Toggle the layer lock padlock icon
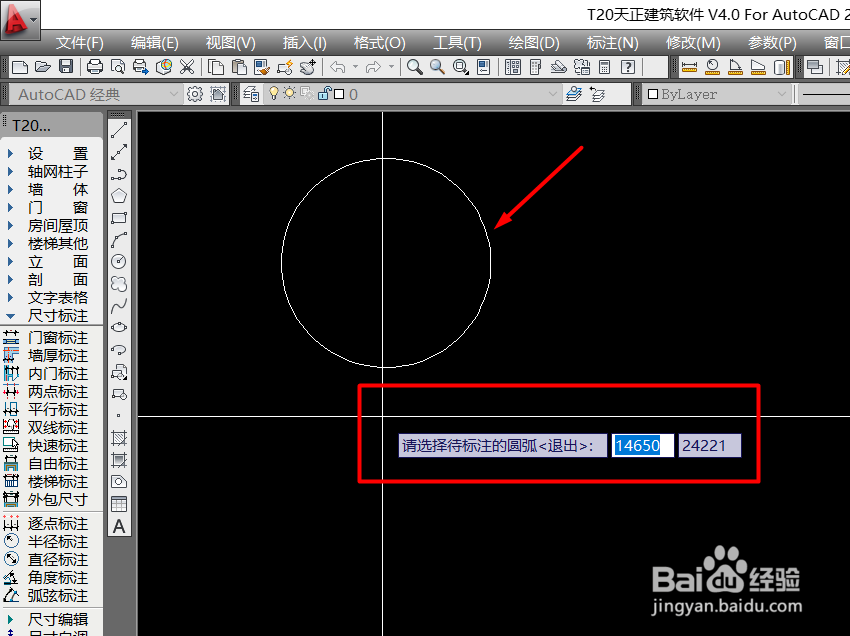The width and height of the screenshot is (850, 636). tap(324, 93)
